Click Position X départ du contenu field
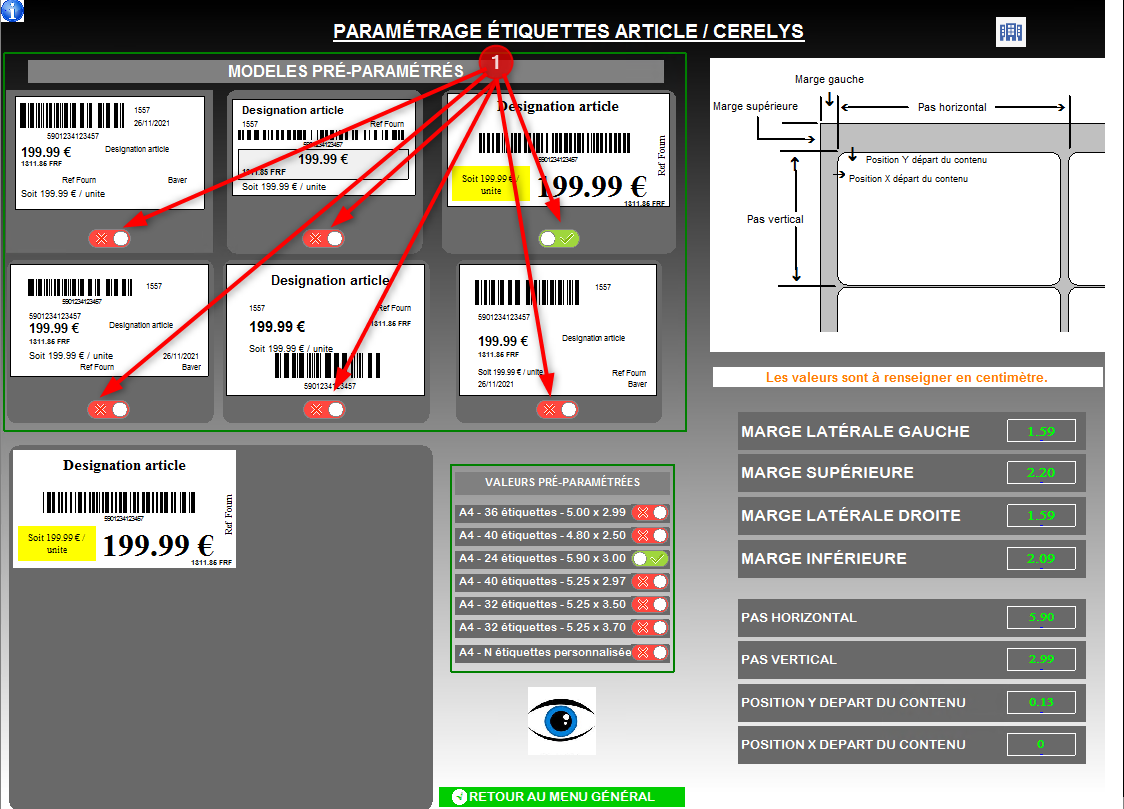The height and width of the screenshot is (809, 1124). tap(1041, 745)
